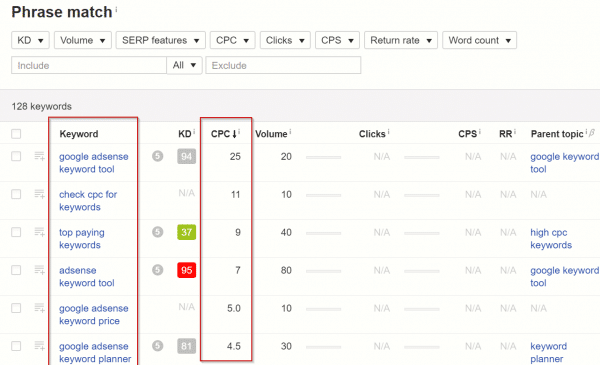
Task: Click volume trend bar for 'adsense keyword tool'
Action: (x=323, y=271)
